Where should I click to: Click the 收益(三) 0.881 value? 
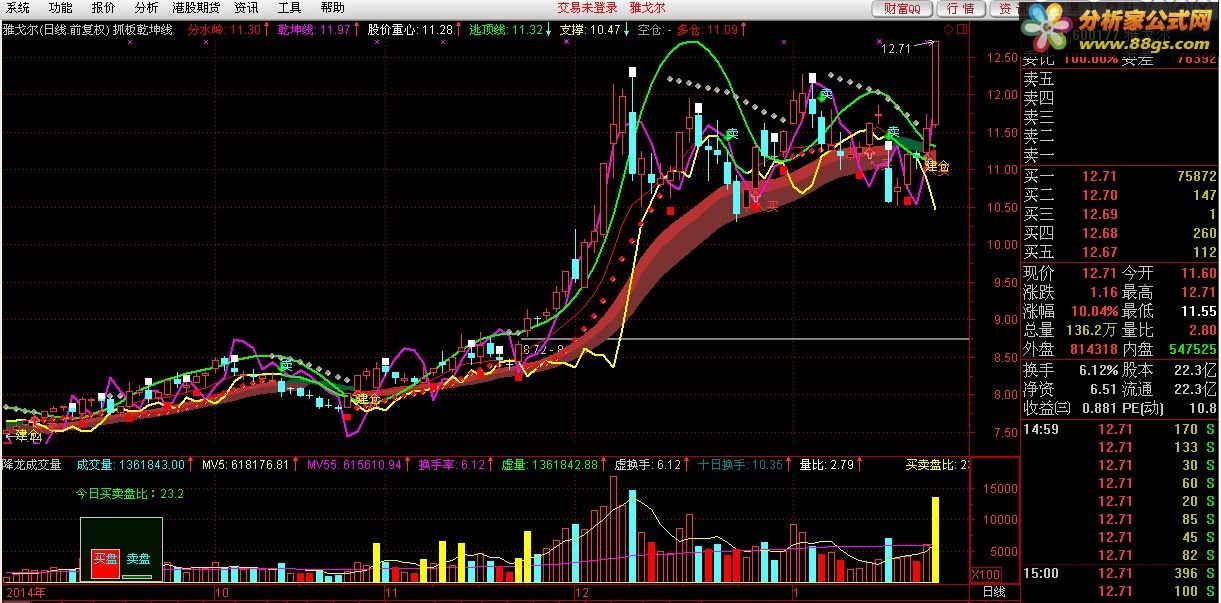[x=1097, y=408]
